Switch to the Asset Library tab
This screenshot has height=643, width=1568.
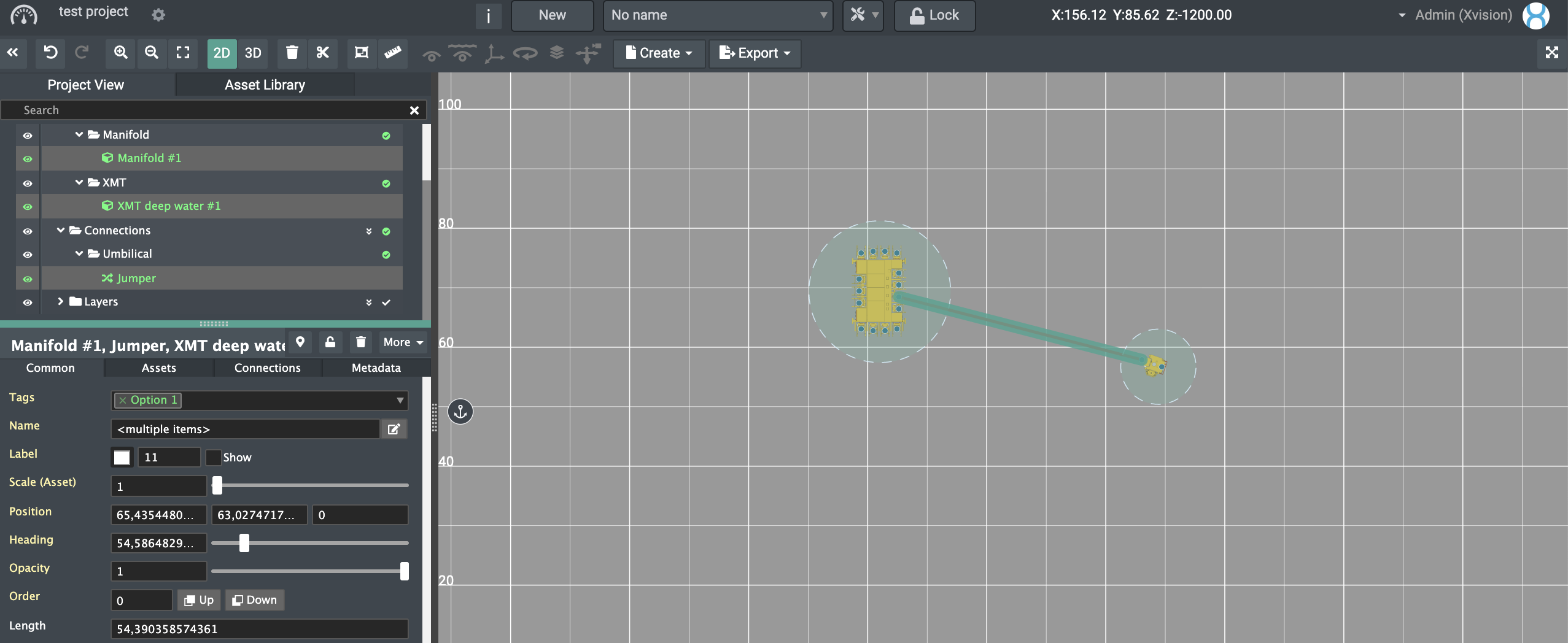(x=265, y=85)
